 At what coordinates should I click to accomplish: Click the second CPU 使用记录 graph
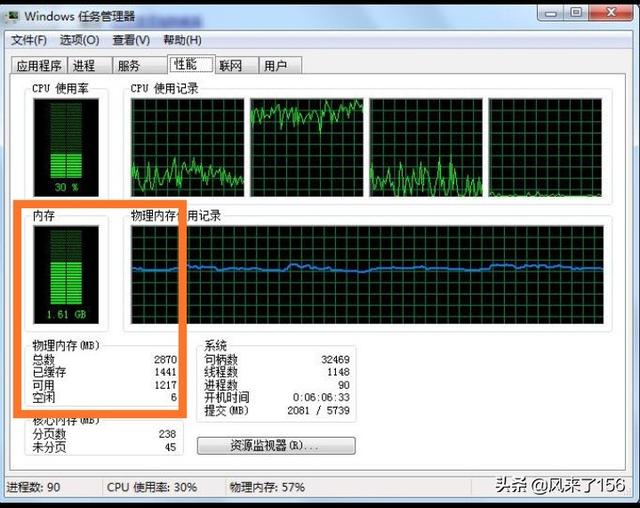click(x=305, y=147)
